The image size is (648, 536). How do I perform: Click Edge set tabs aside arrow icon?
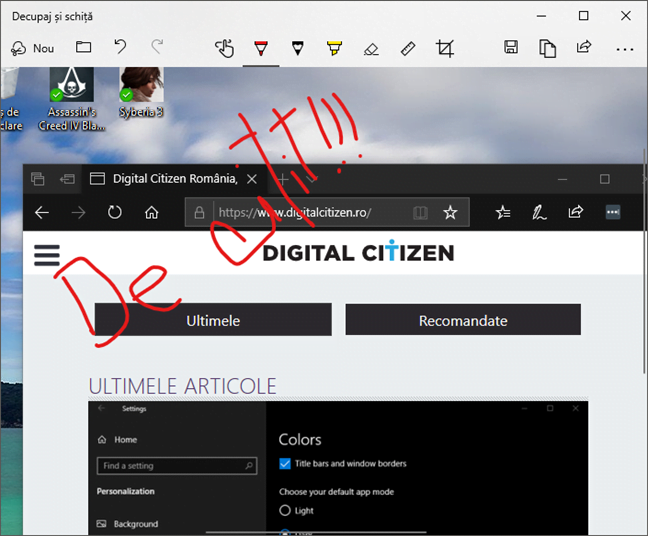click(67, 179)
